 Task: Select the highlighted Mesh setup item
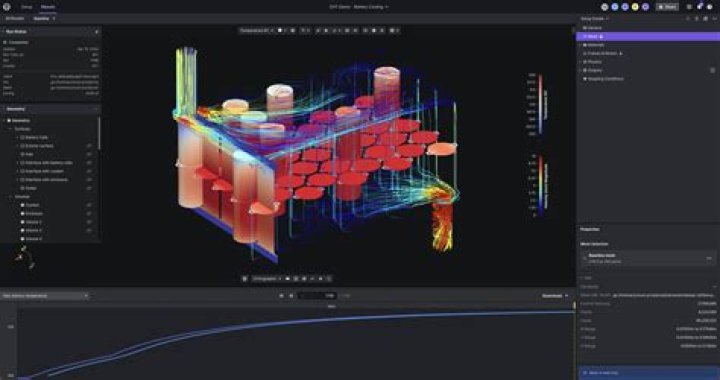(647, 36)
